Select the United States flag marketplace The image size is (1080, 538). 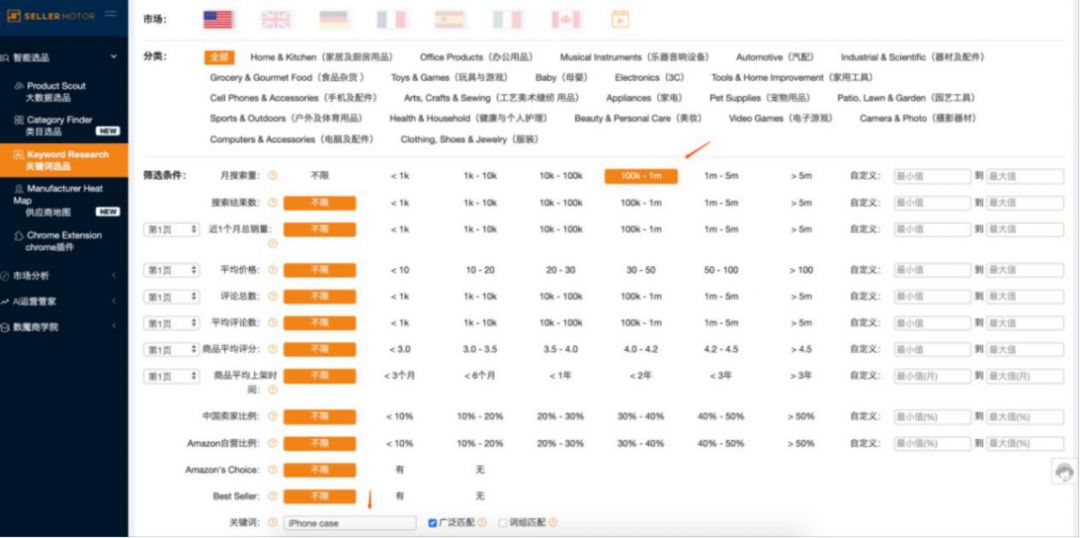pyautogui.click(x=217, y=19)
